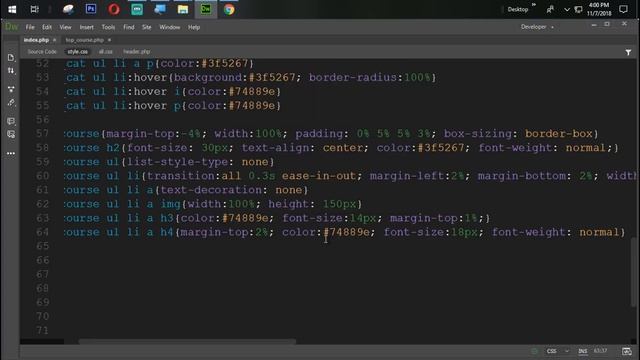Open the Developer workspace dropdown
Image resolution: width=640 pixels, height=360 pixels.
pos(537,27)
